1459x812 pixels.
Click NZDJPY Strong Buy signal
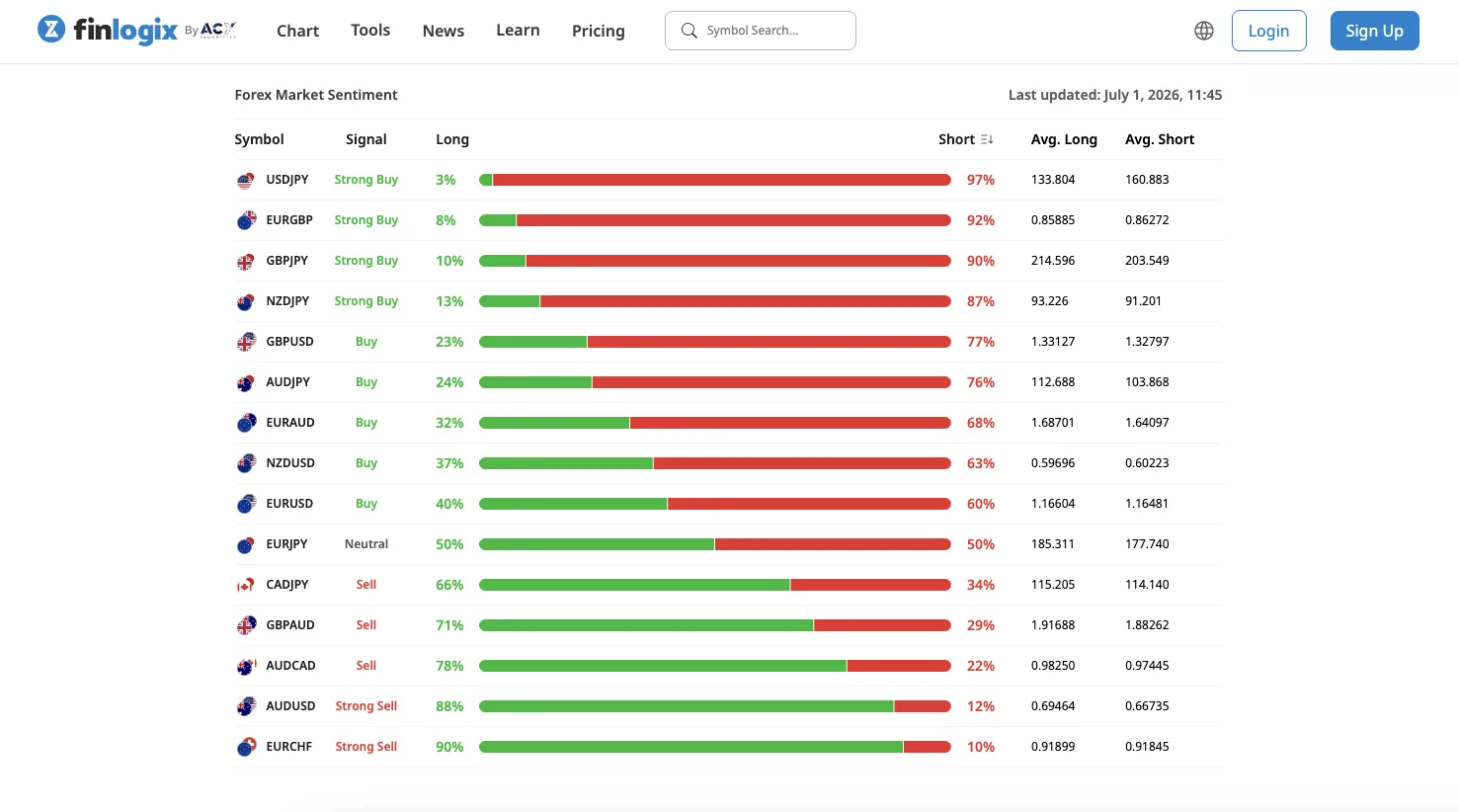tap(366, 301)
